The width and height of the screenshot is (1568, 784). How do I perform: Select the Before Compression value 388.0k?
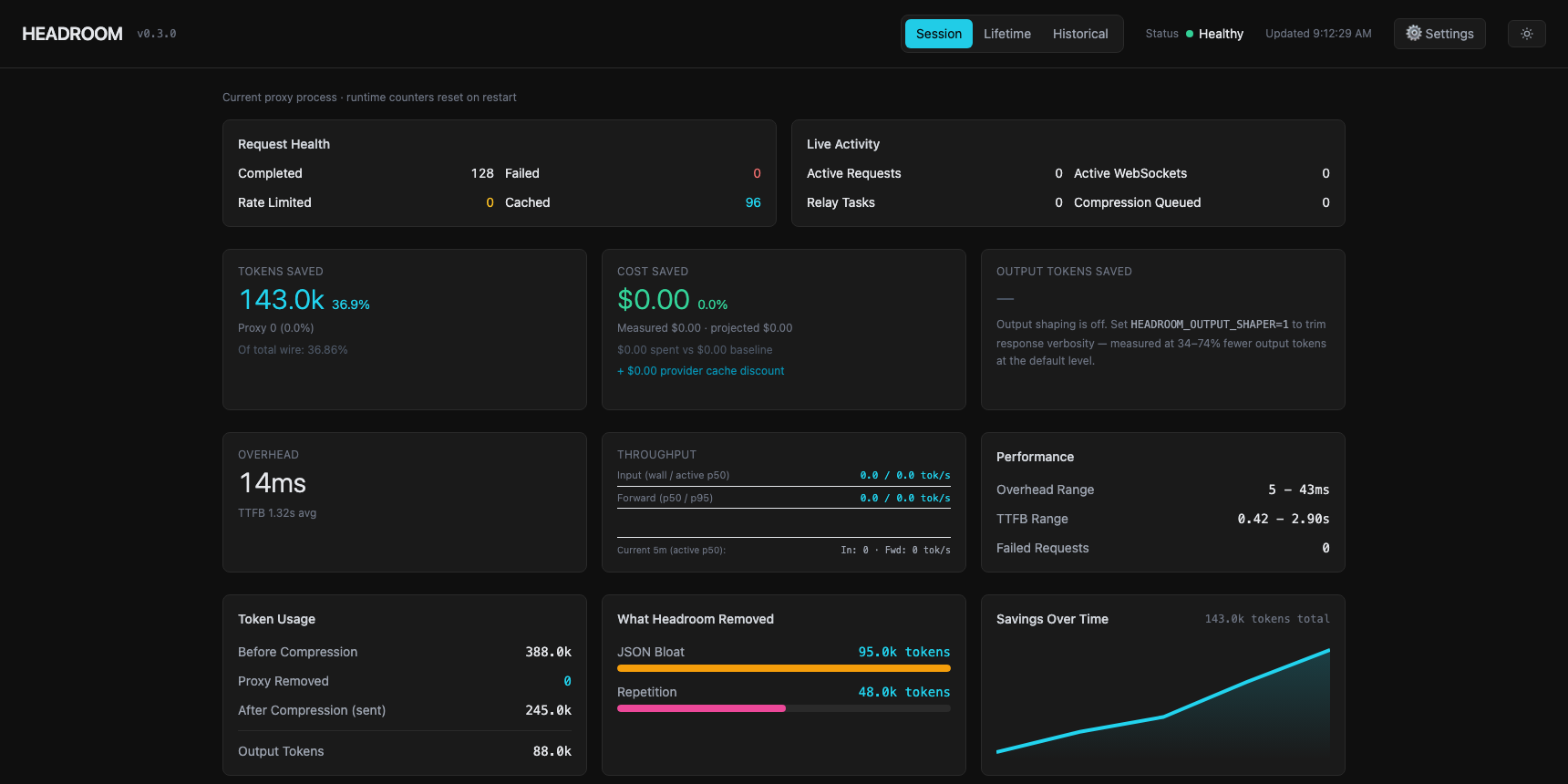[548, 652]
